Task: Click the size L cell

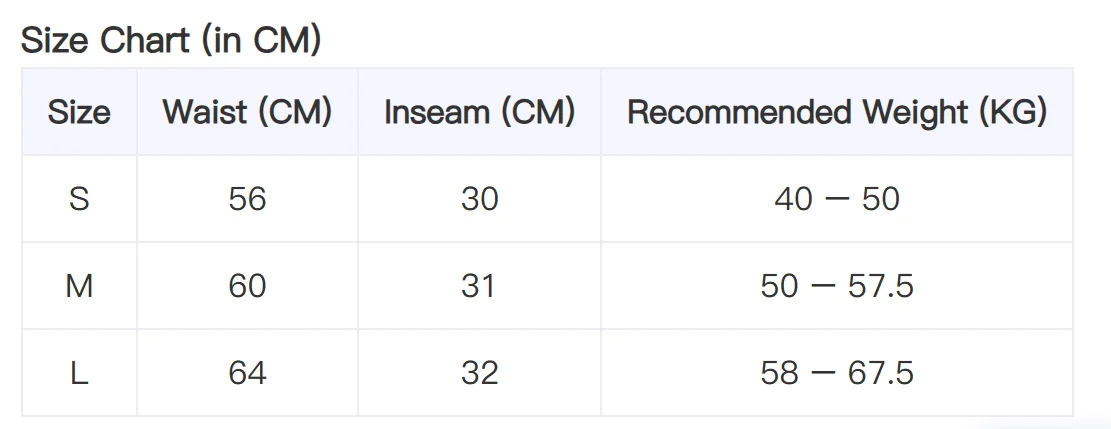Action: point(79,373)
